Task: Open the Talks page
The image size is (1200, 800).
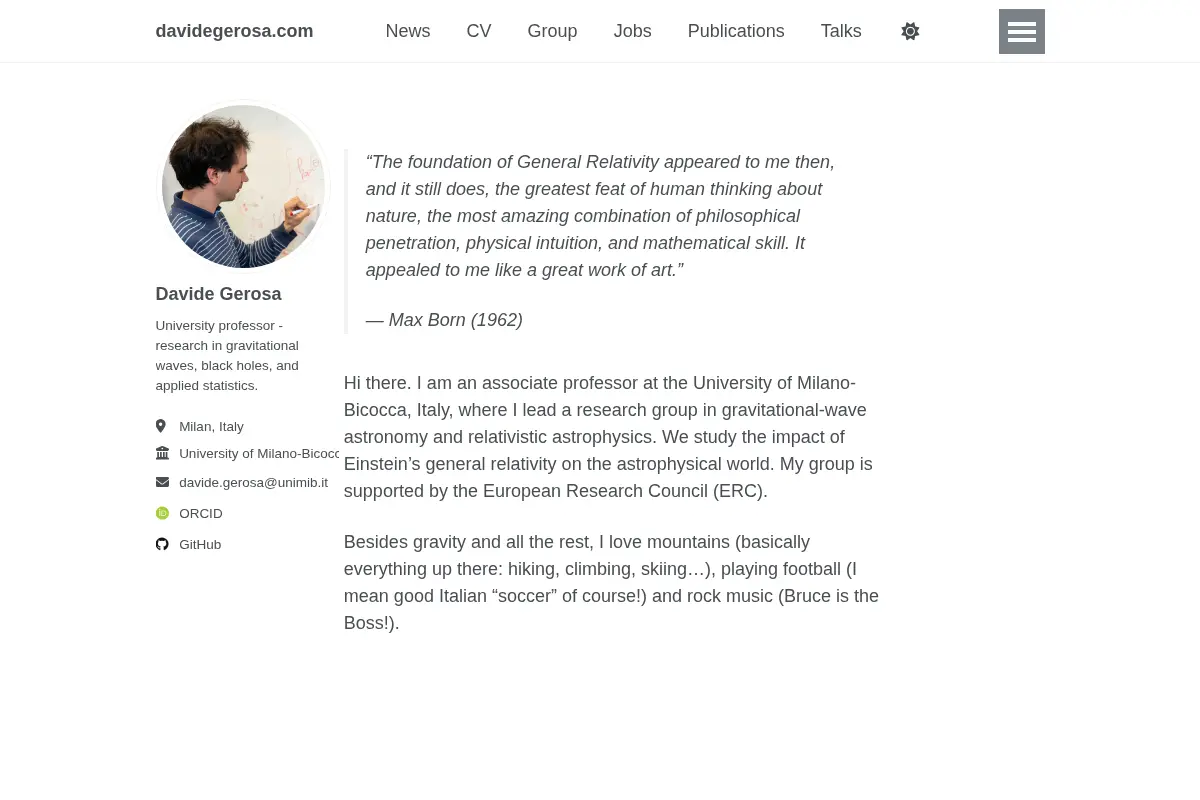Action: tap(841, 31)
